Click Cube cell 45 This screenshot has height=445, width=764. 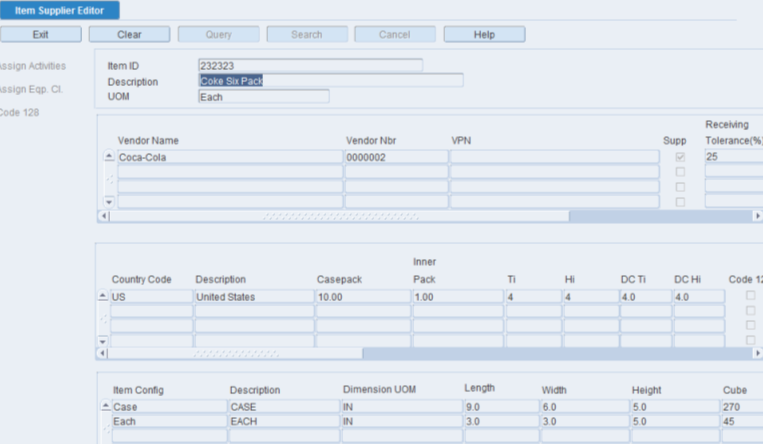[x=742, y=421]
